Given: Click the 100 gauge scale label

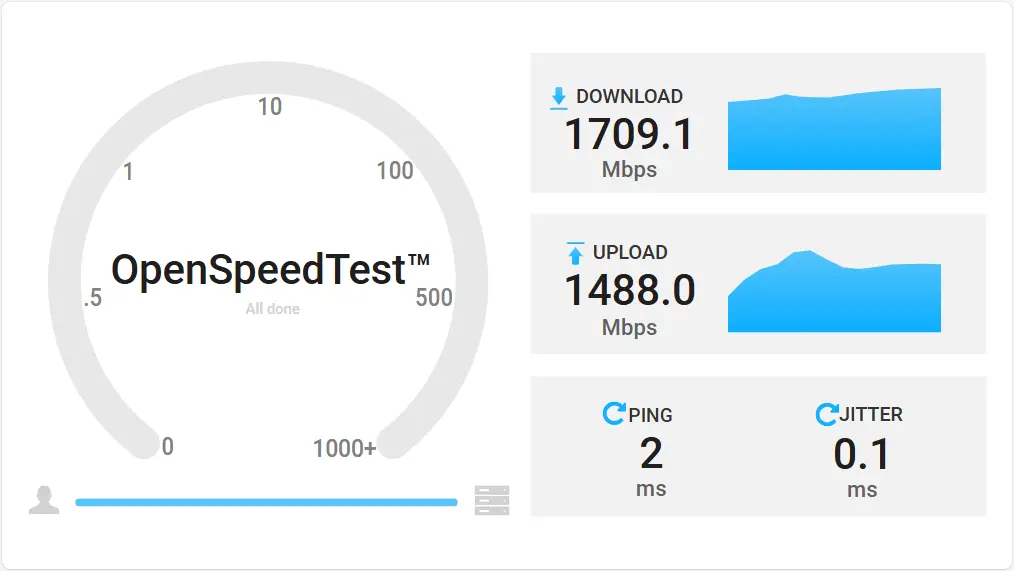Looking at the screenshot, I should tap(394, 171).
